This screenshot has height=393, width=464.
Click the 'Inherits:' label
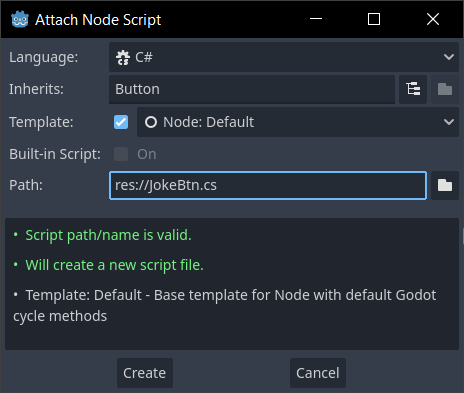point(36,89)
